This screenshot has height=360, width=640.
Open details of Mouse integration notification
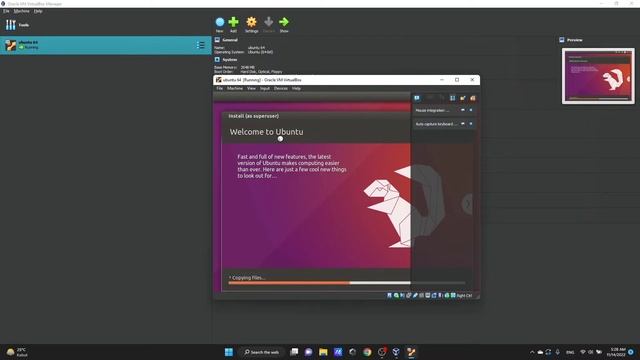(463, 110)
